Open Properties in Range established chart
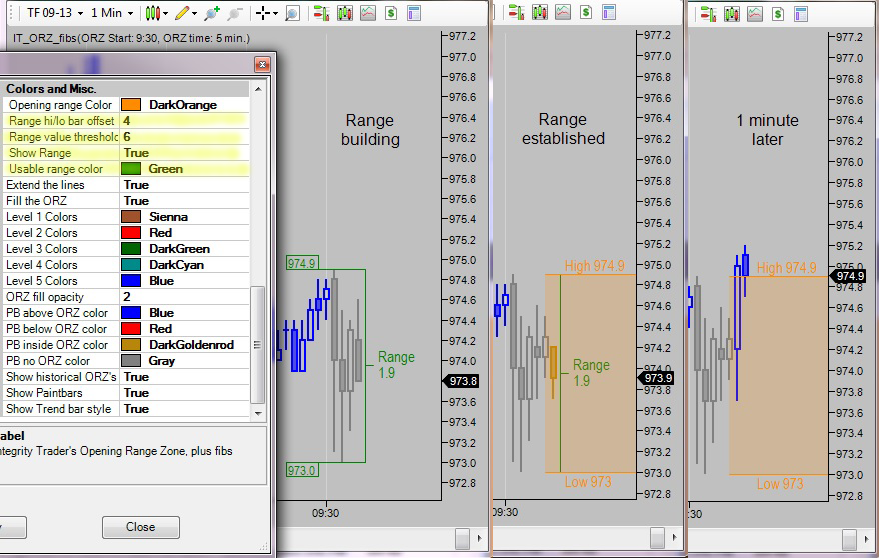This screenshot has height=558, width=879. [609, 12]
